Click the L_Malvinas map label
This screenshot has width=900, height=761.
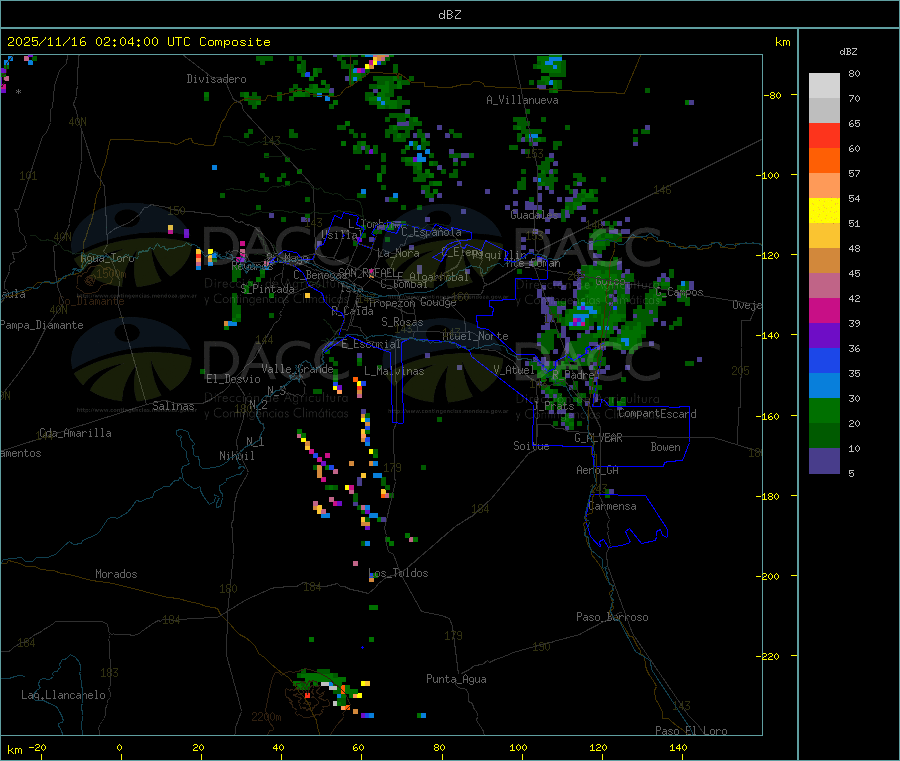pos(394,371)
